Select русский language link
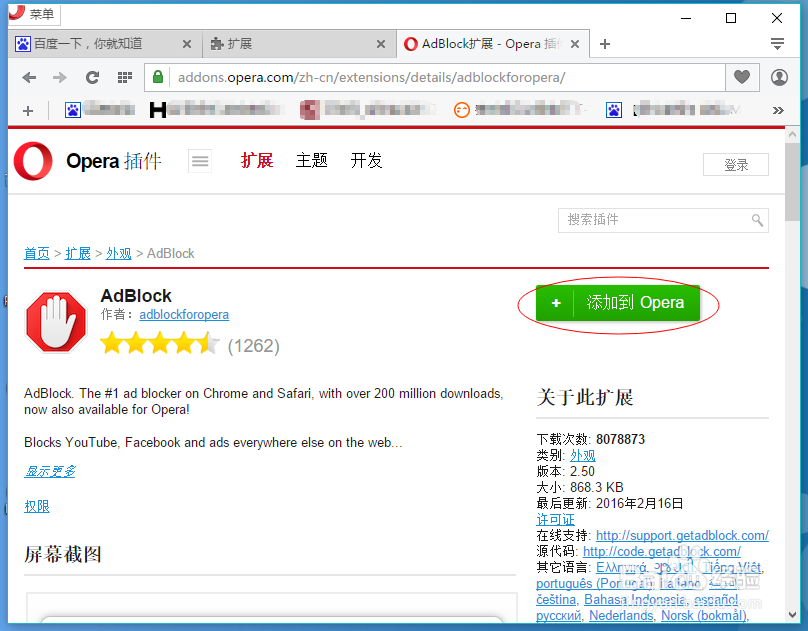 [559, 616]
